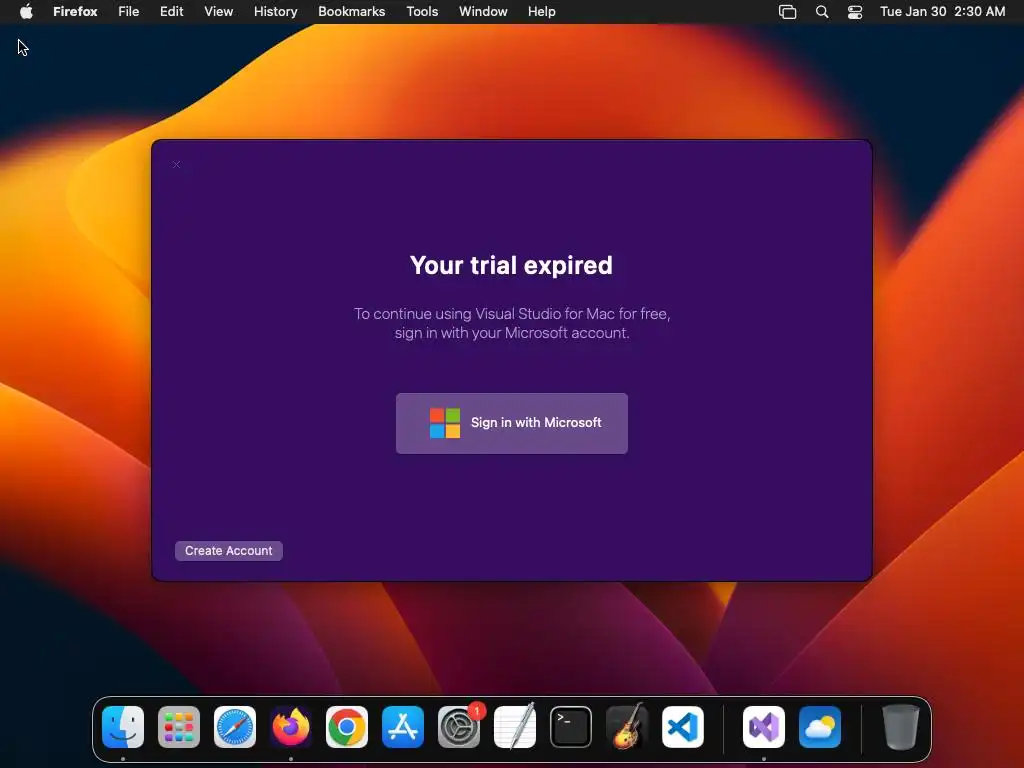Click Sign in with Microsoft button
This screenshot has height=768, width=1024.
(511, 423)
